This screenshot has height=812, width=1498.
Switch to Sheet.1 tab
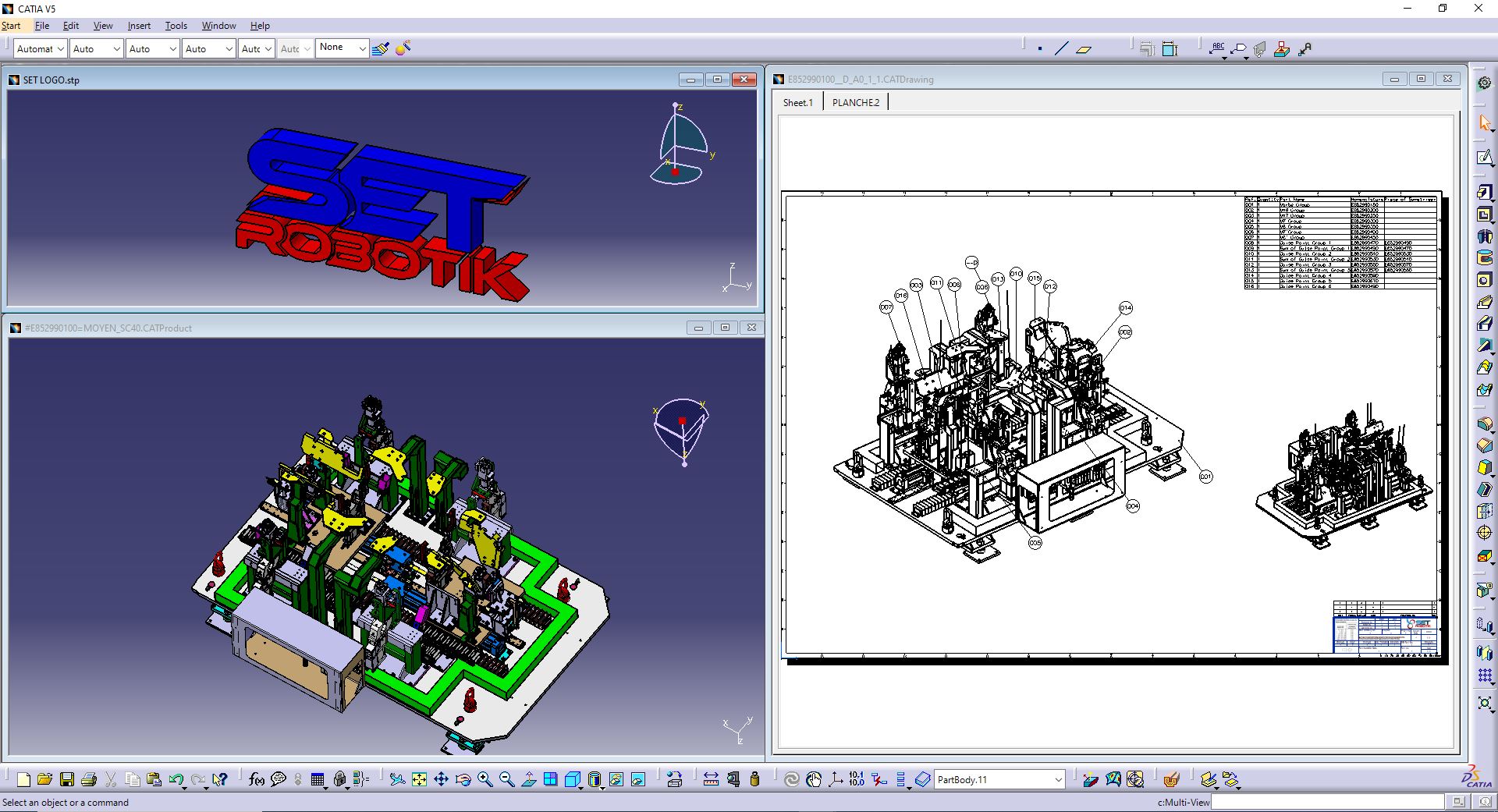coord(797,102)
